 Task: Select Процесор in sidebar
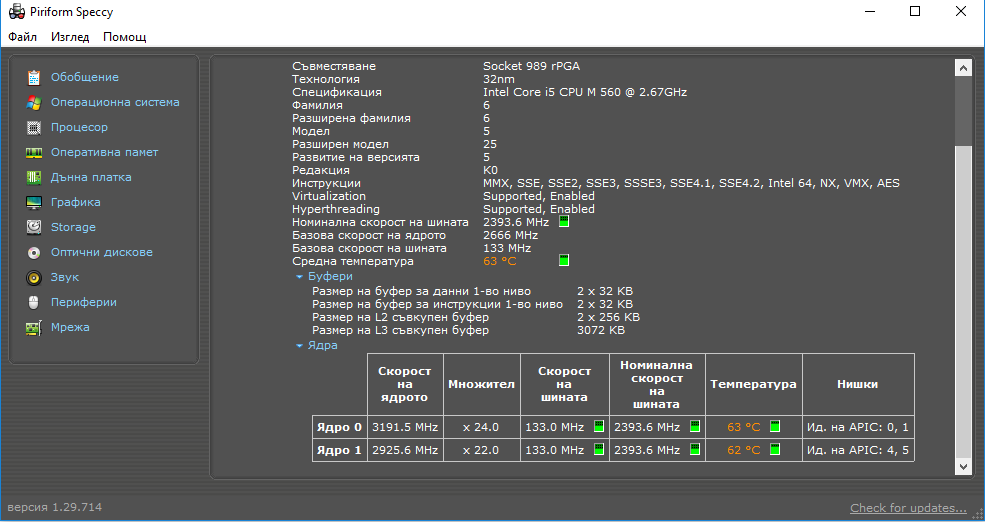[x=79, y=128]
